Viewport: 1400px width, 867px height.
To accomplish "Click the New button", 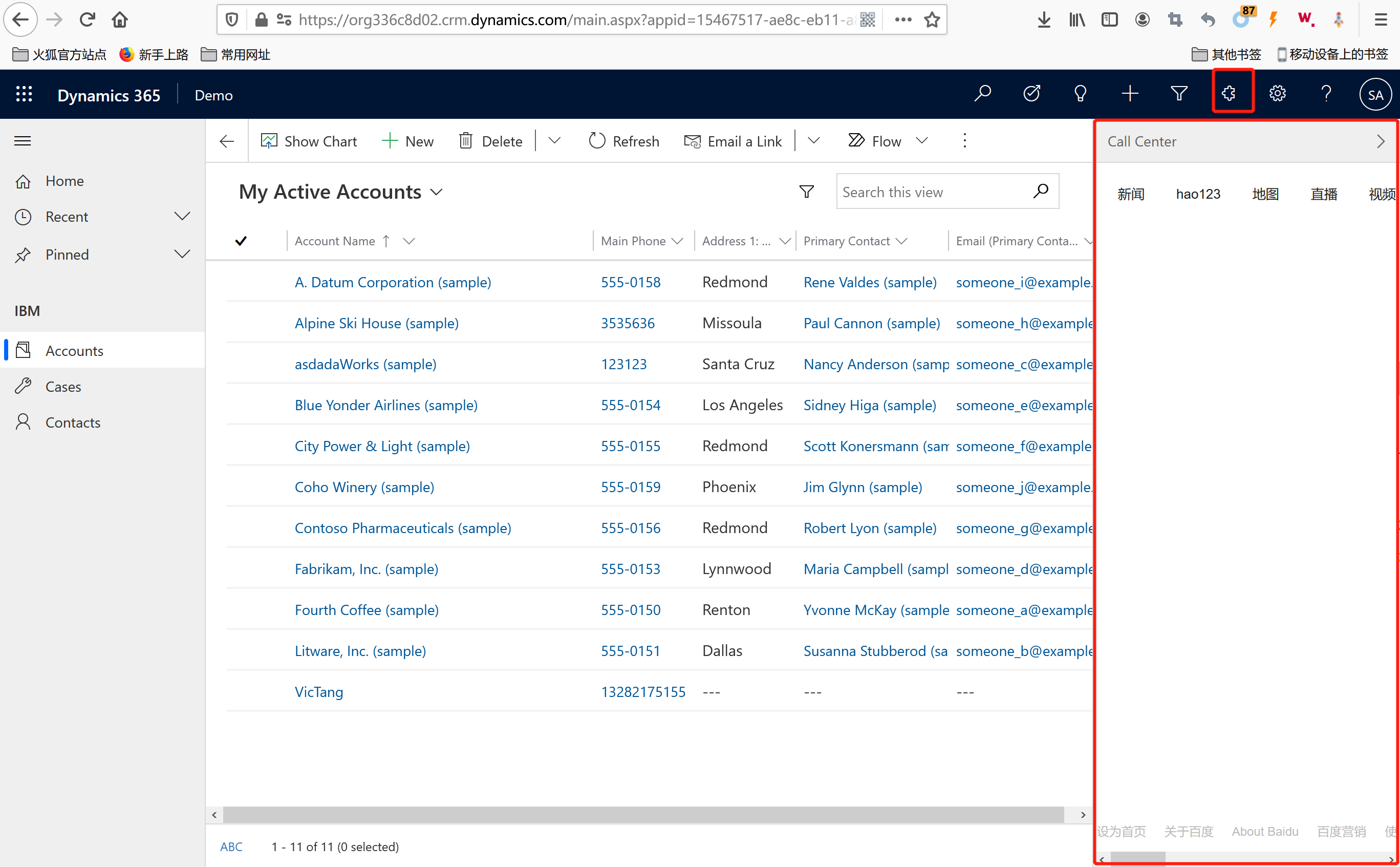I will pyautogui.click(x=407, y=140).
